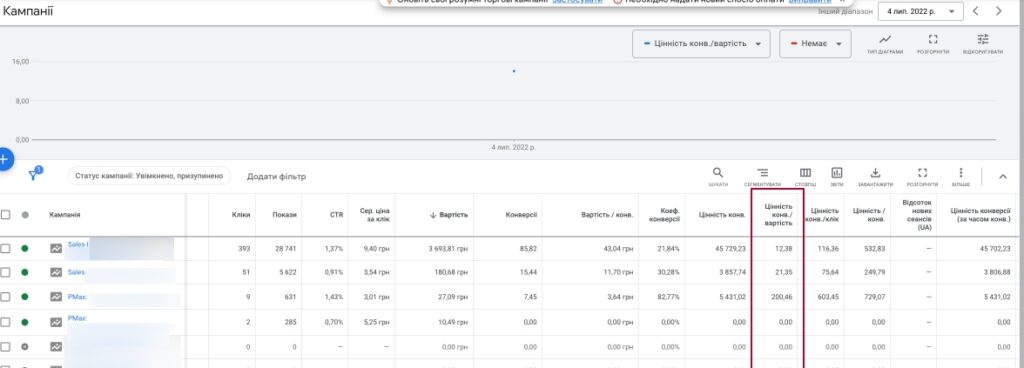Sort by the Покази column header
The width and height of the screenshot is (1024, 368).
[285, 215]
